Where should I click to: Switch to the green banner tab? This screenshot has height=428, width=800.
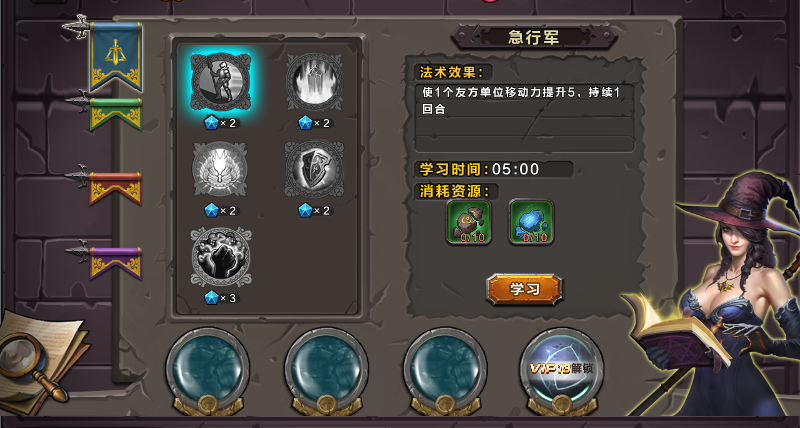click(x=116, y=114)
